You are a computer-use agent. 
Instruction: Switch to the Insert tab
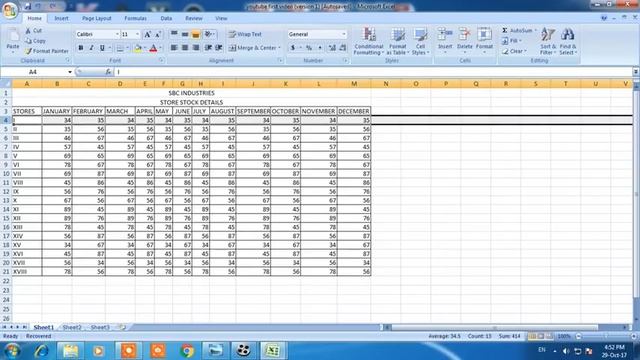pos(61,18)
